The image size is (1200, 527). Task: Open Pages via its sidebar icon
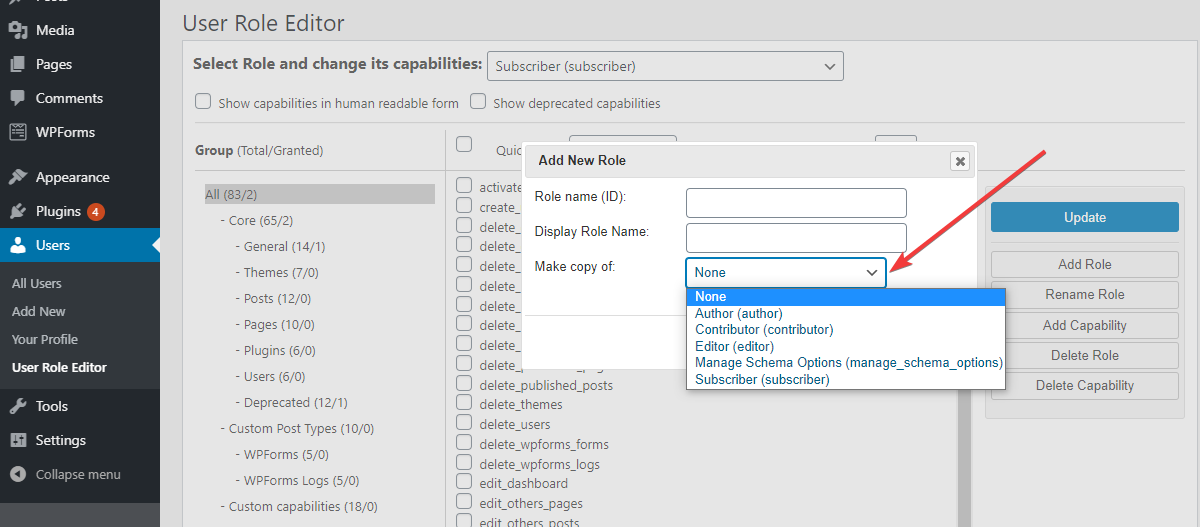coord(18,64)
